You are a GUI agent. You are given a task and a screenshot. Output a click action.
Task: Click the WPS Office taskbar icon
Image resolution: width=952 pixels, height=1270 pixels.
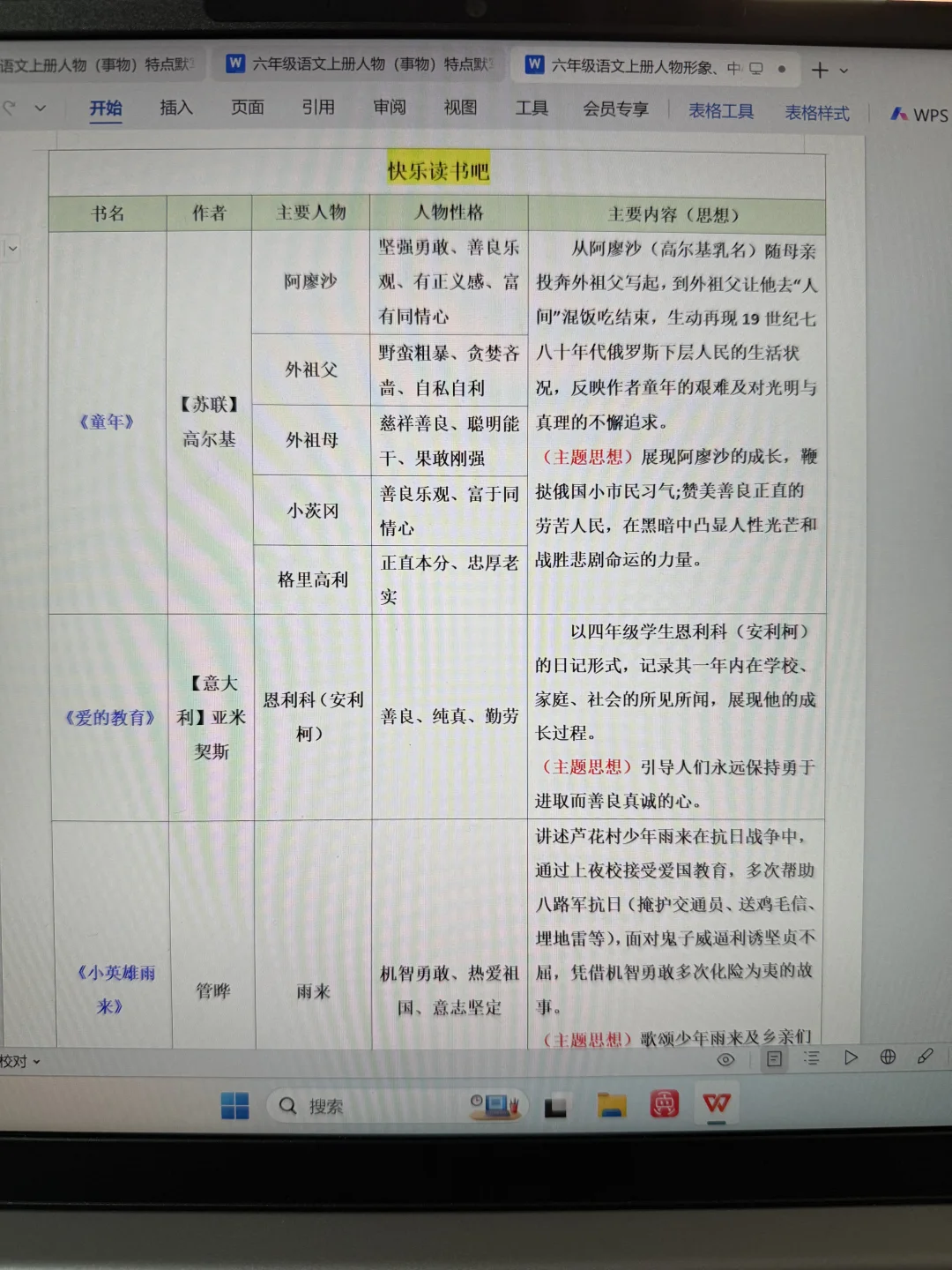717,1102
